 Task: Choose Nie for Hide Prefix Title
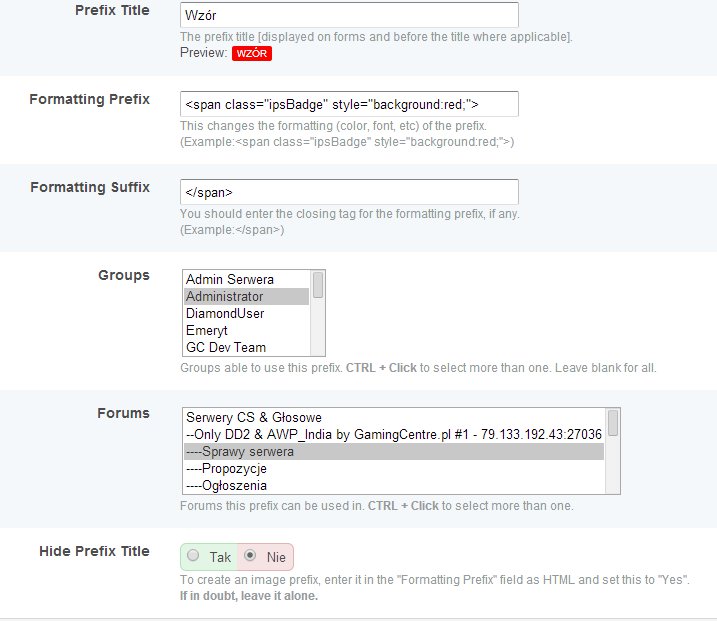click(250, 556)
